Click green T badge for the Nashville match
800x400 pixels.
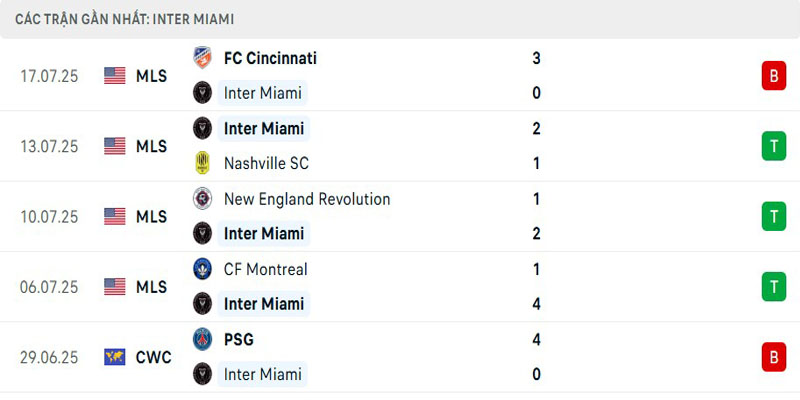(773, 146)
